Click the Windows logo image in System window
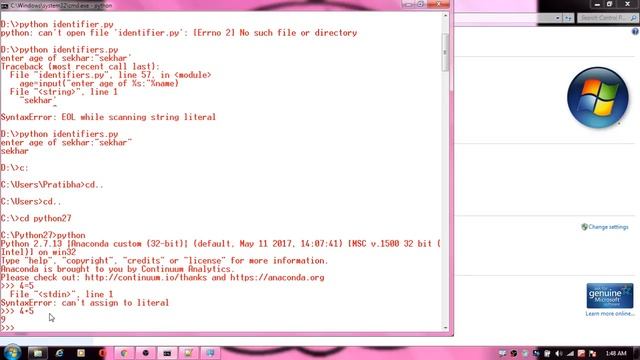This screenshot has width=640, height=360. click(x=598, y=98)
